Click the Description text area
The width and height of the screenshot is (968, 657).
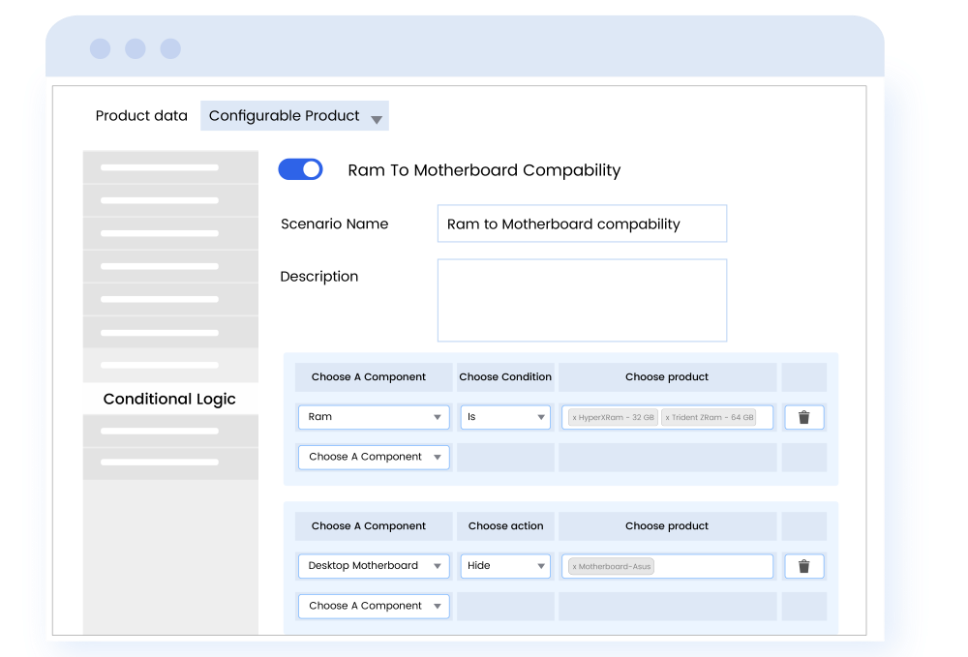coord(581,300)
